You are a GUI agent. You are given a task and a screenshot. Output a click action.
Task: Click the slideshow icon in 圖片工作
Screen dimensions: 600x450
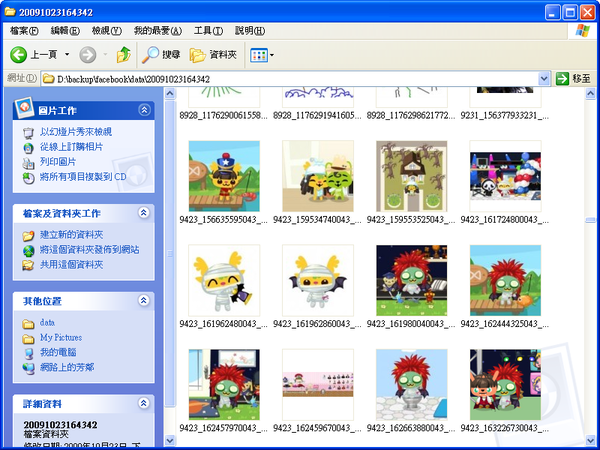(28, 133)
